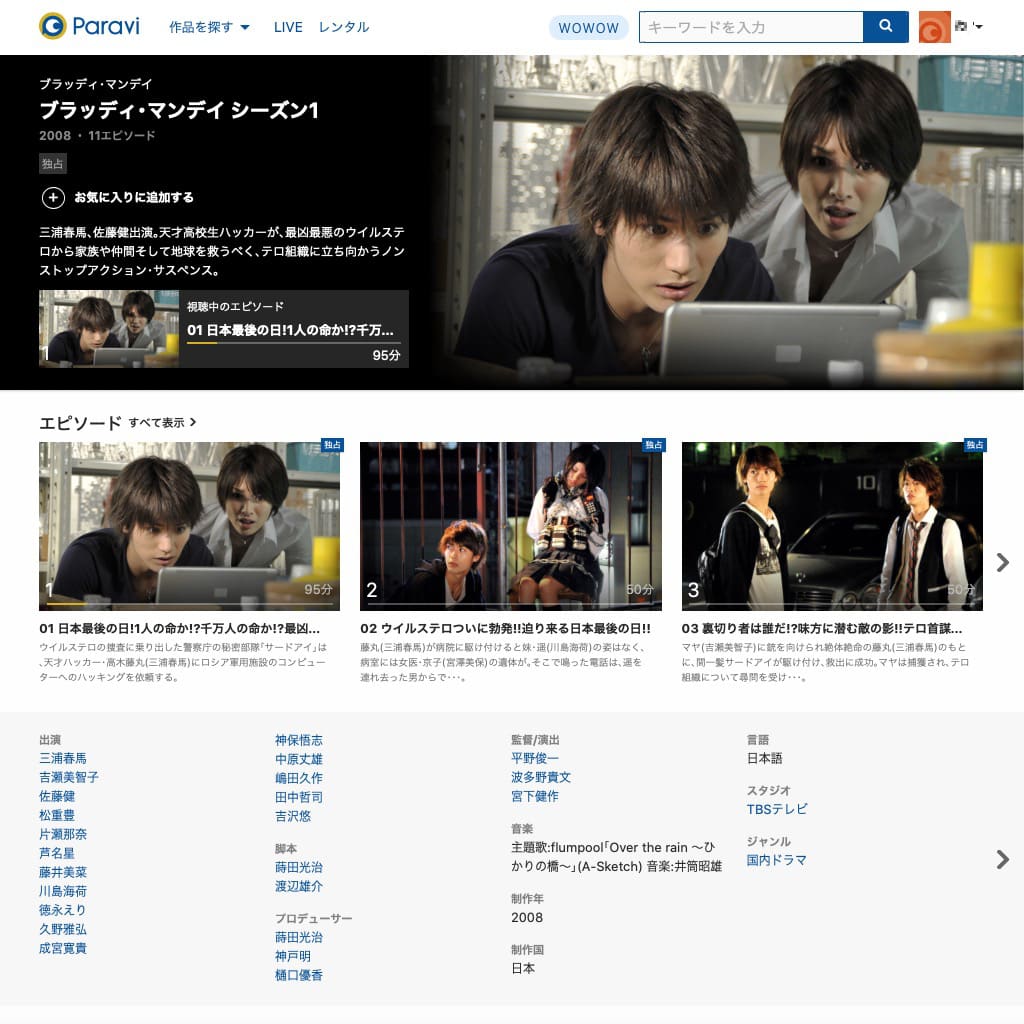The image size is (1024, 1024).
Task: Resume the 視聴中のエピソード thumbnail
Action: (x=108, y=329)
